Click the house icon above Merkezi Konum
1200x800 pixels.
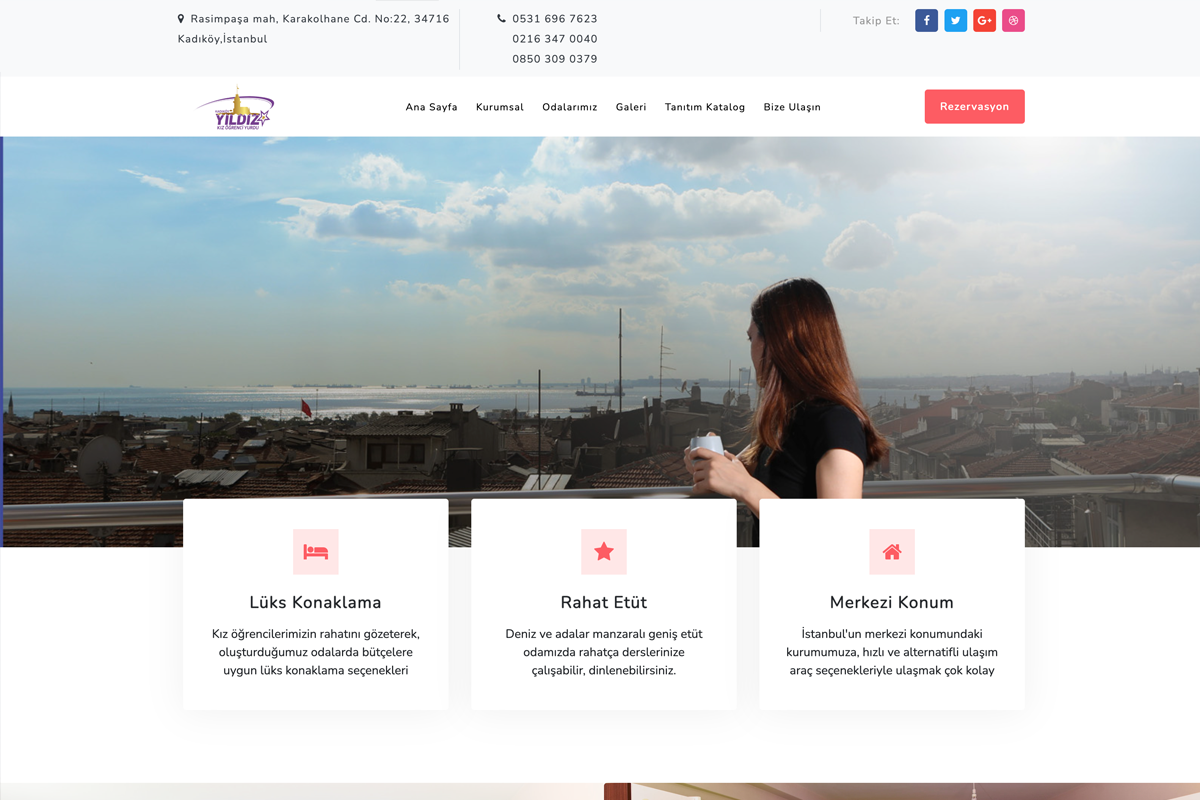[892, 552]
